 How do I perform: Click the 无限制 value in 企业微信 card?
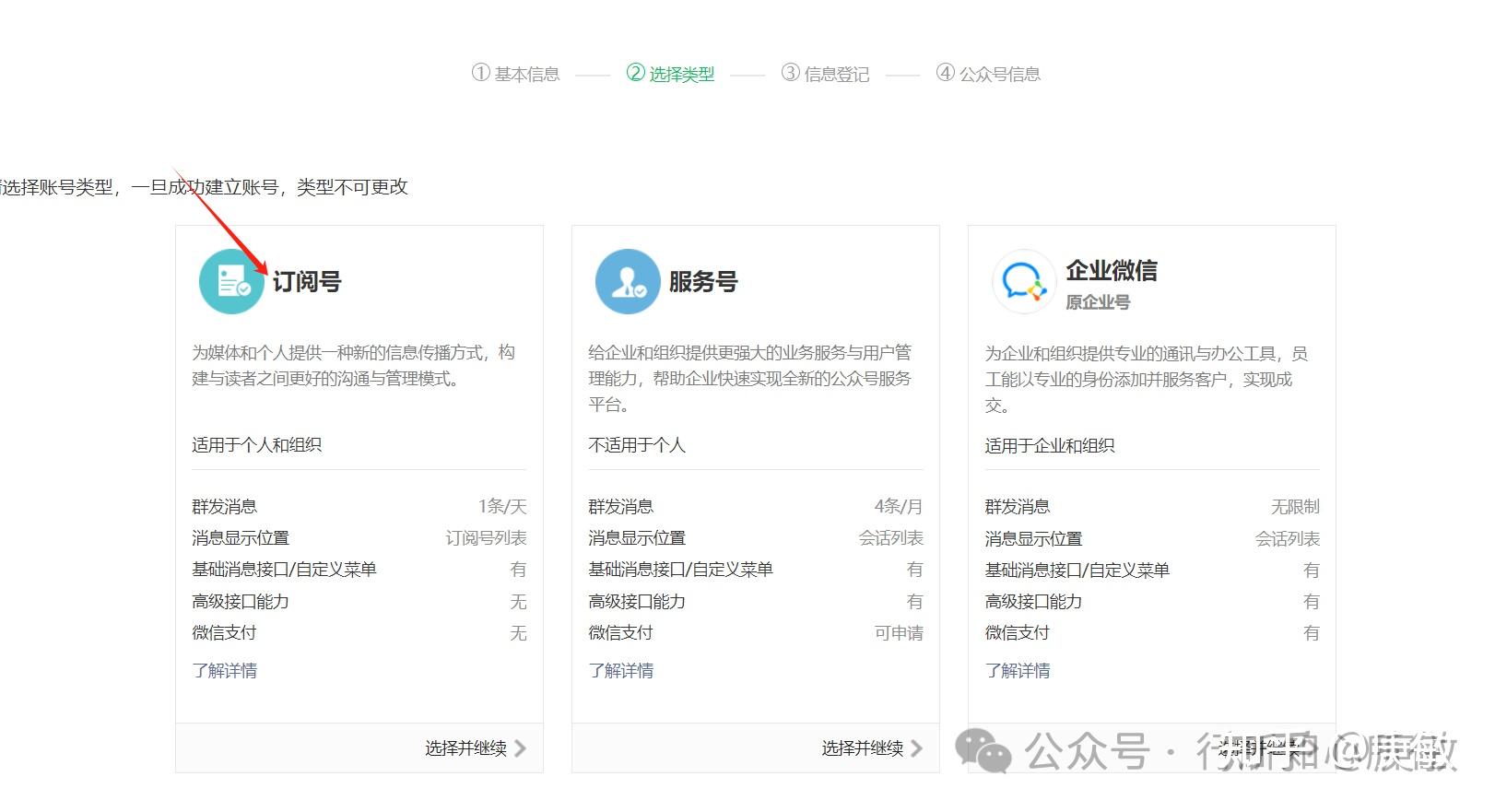point(1295,506)
